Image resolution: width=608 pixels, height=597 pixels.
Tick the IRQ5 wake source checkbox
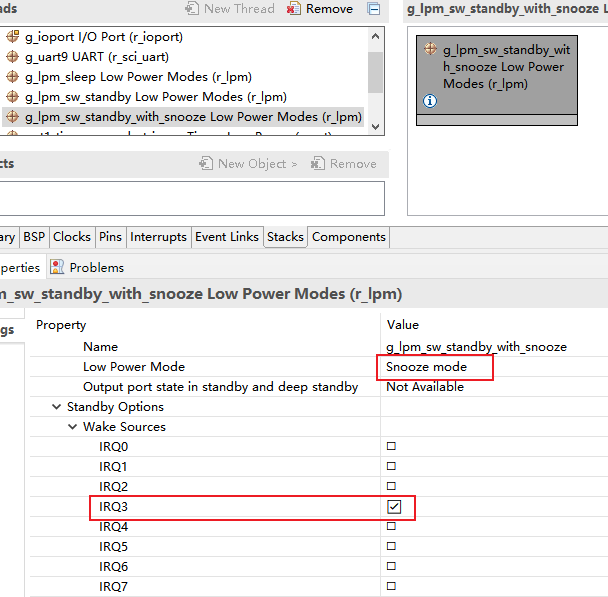(x=392, y=547)
